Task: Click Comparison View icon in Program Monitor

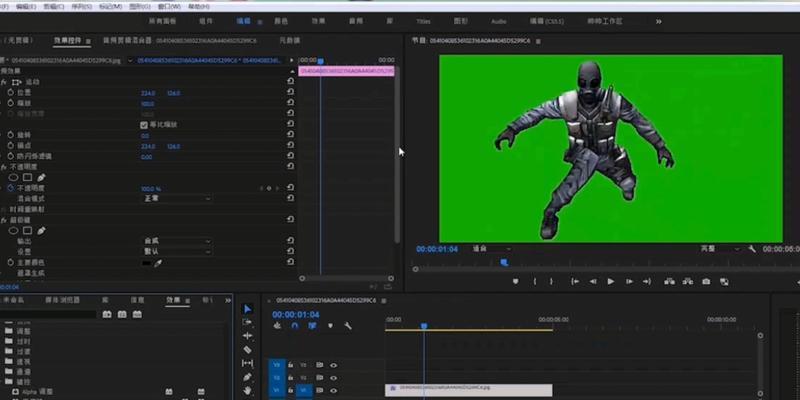Action: [x=724, y=281]
